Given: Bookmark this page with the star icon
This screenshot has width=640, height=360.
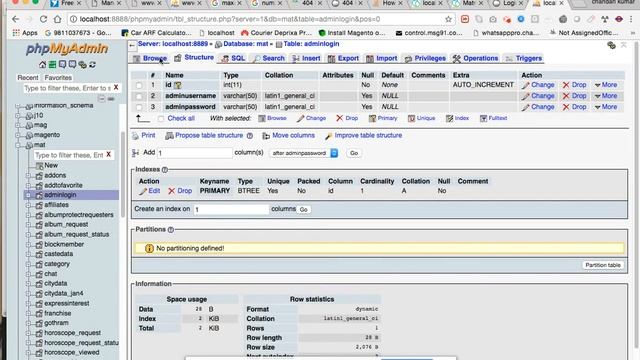Looking at the screenshot, I should tap(449, 19).
